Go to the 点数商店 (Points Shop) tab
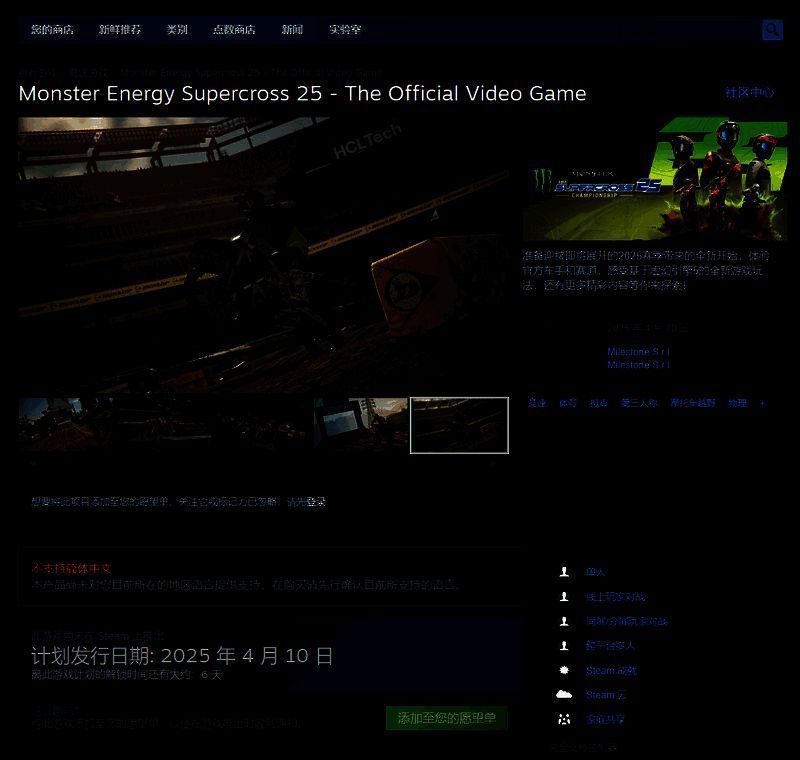800x760 pixels. 234,30
